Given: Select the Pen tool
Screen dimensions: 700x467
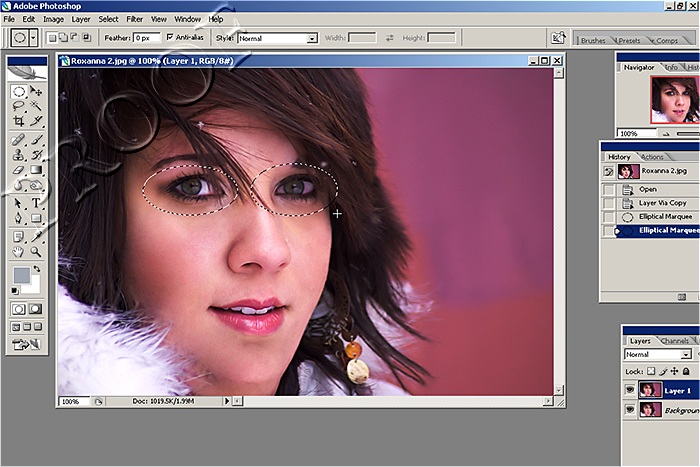Looking at the screenshot, I should click(x=18, y=218).
